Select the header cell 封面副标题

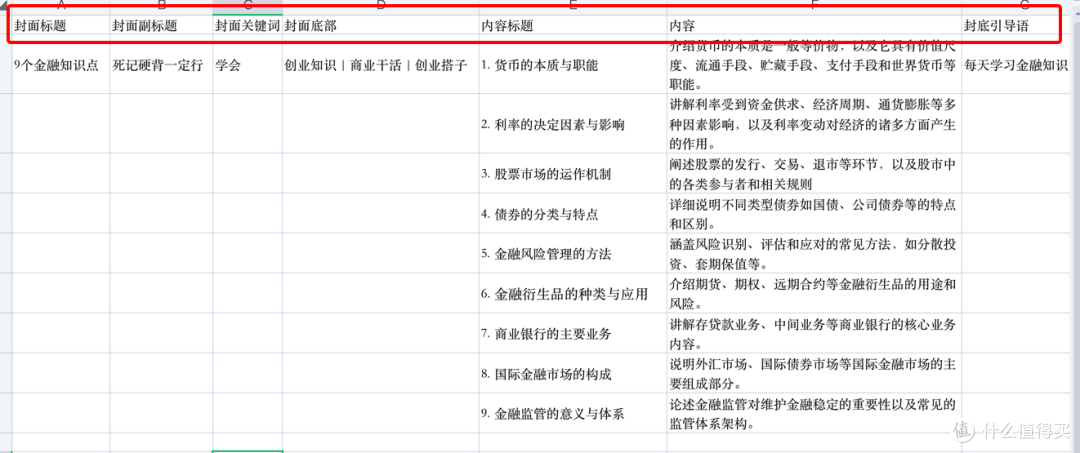pos(161,25)
